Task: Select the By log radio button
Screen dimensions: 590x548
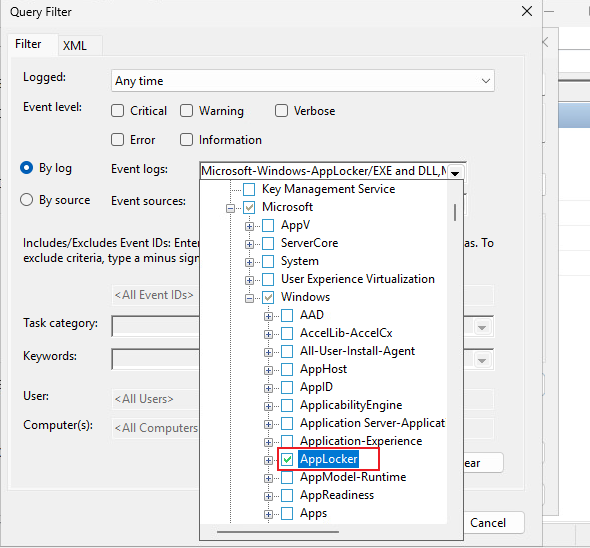Action: [x=26, y=167]
